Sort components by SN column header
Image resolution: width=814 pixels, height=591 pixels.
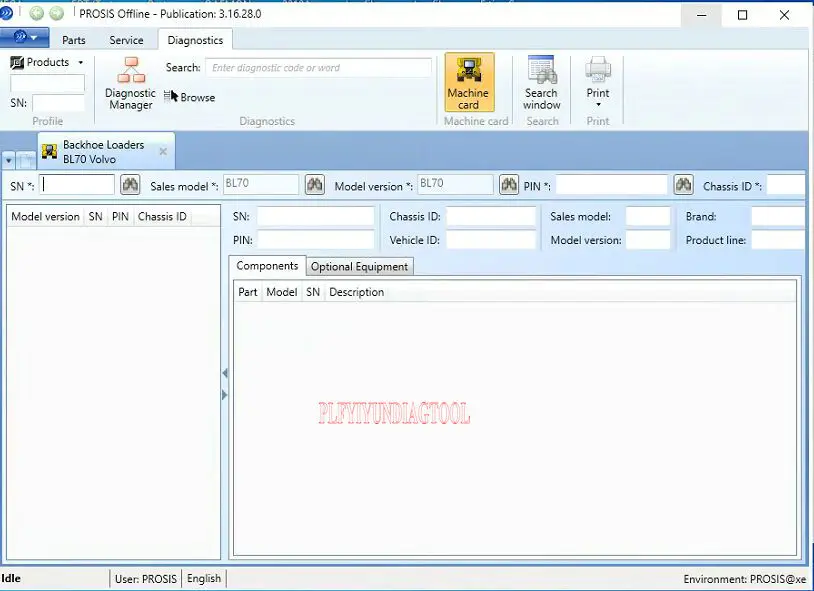(x=313, y=292)
